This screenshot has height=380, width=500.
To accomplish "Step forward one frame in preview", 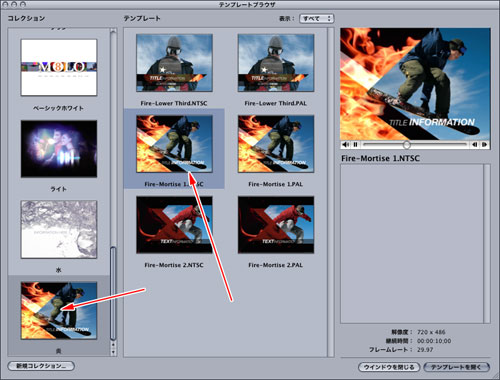I will [484, 145].
